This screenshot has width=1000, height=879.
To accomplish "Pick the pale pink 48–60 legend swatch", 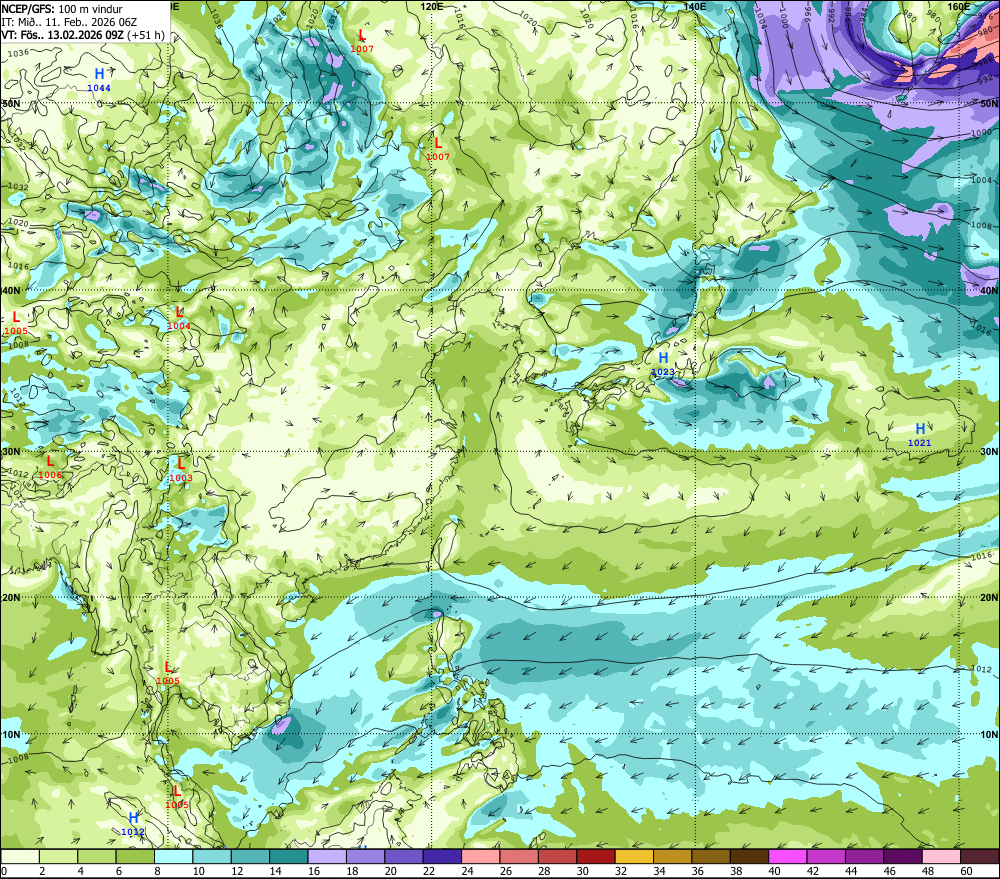I will pyautogui.click(x=941, y=856).
